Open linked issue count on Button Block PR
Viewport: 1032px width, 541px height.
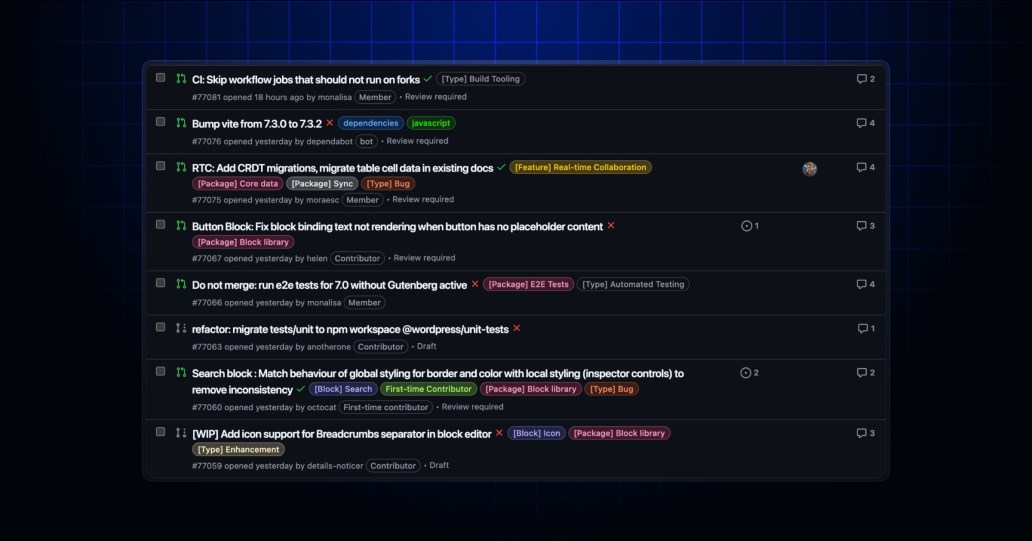point(750,226)
